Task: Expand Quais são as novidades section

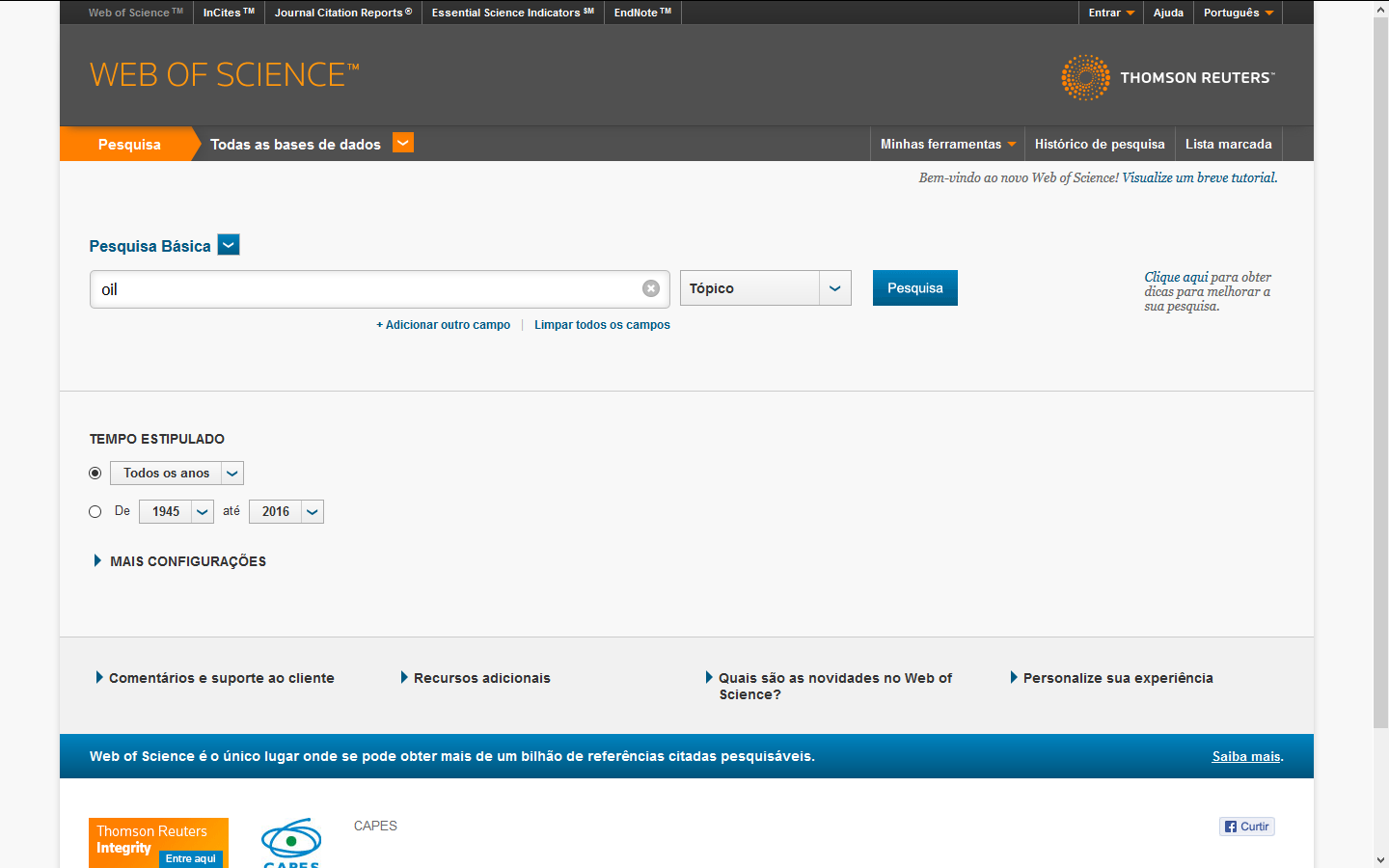Action: (x=830, y=686)
